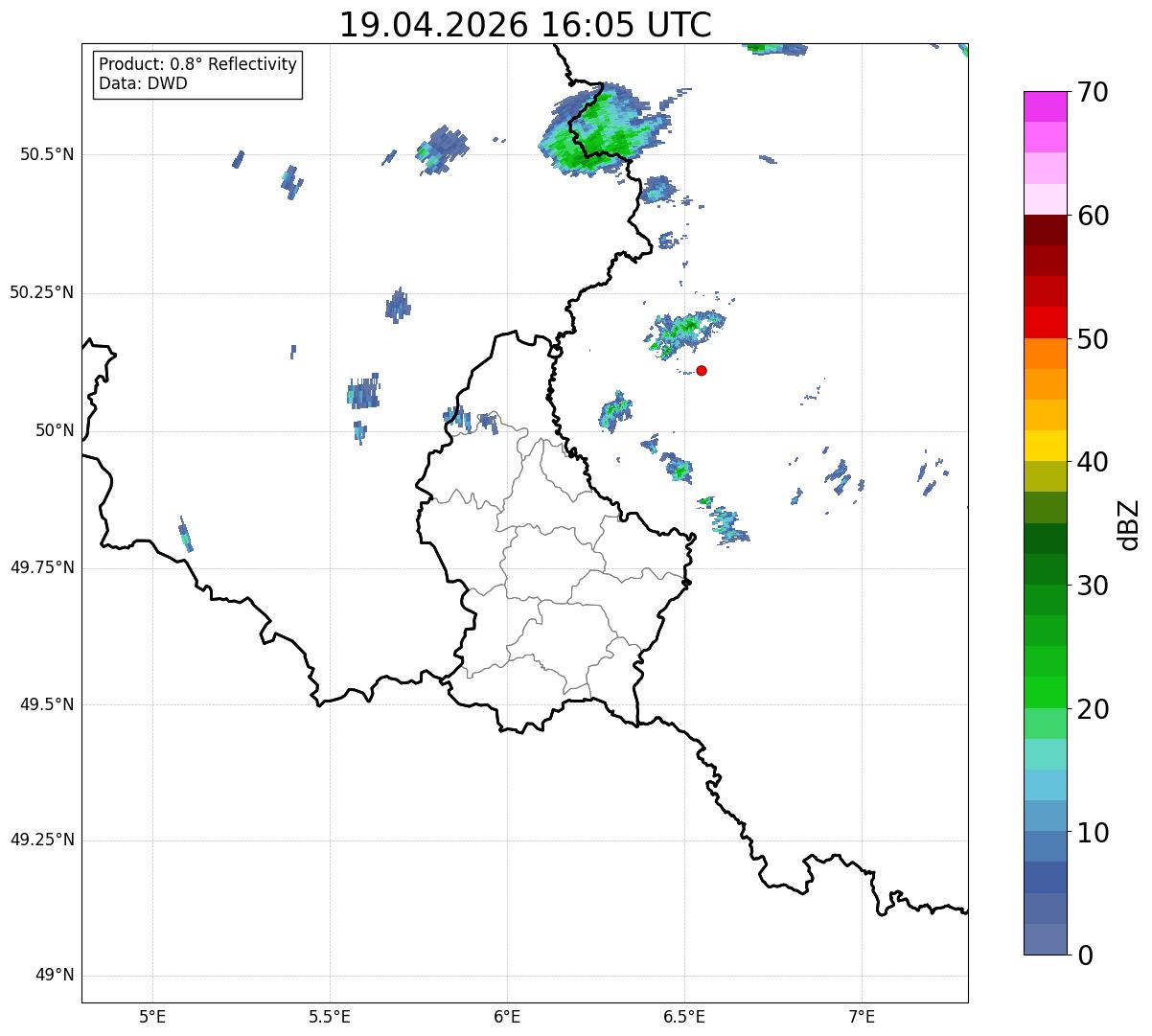Pick the red 50 dBZ color band
This screenshot has width=1152, height=1036.
coord(1046,322)
